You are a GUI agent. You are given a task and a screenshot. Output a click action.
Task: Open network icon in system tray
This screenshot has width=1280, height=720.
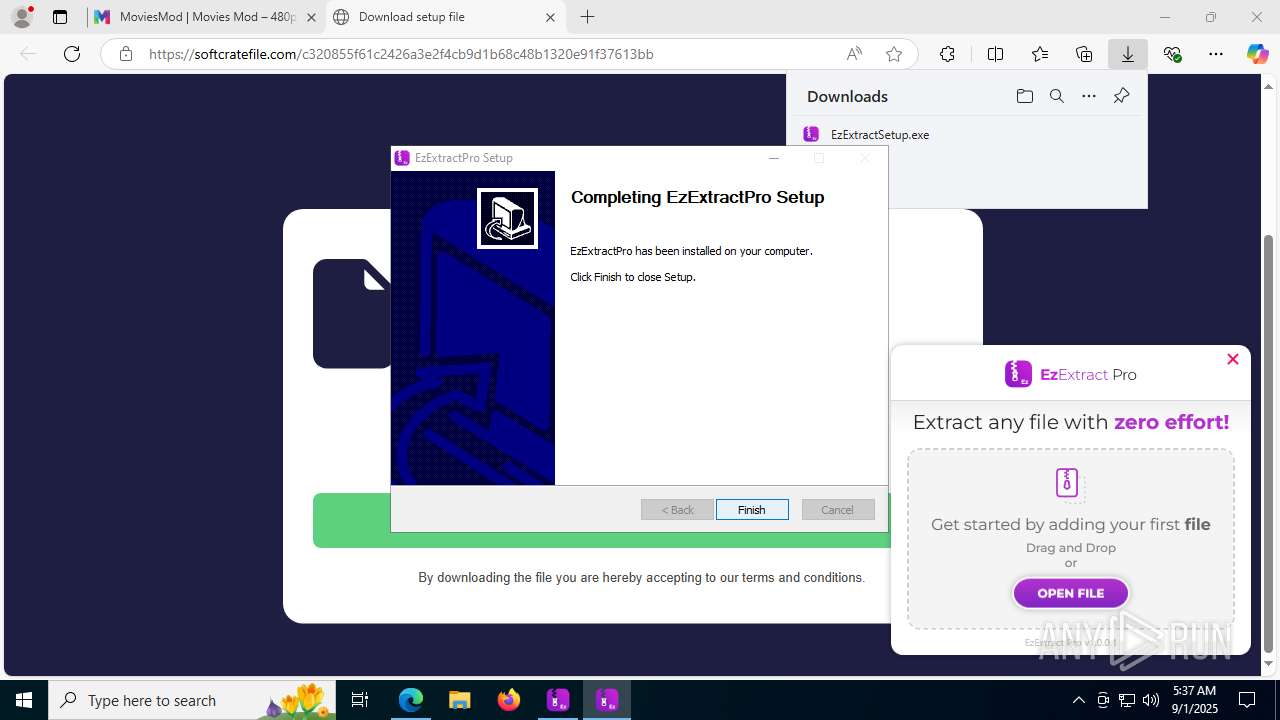click(1127, 700)
